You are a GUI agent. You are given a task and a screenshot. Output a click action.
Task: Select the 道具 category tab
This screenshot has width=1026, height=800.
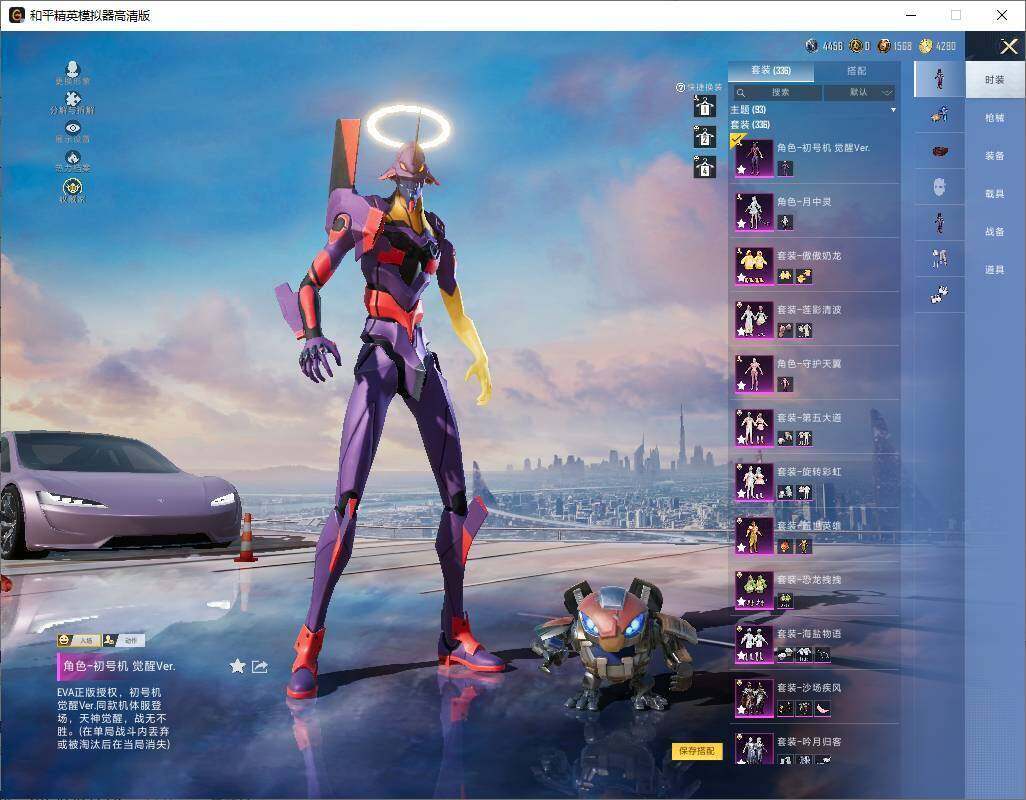pyautogui.click(x=995, y=270)
